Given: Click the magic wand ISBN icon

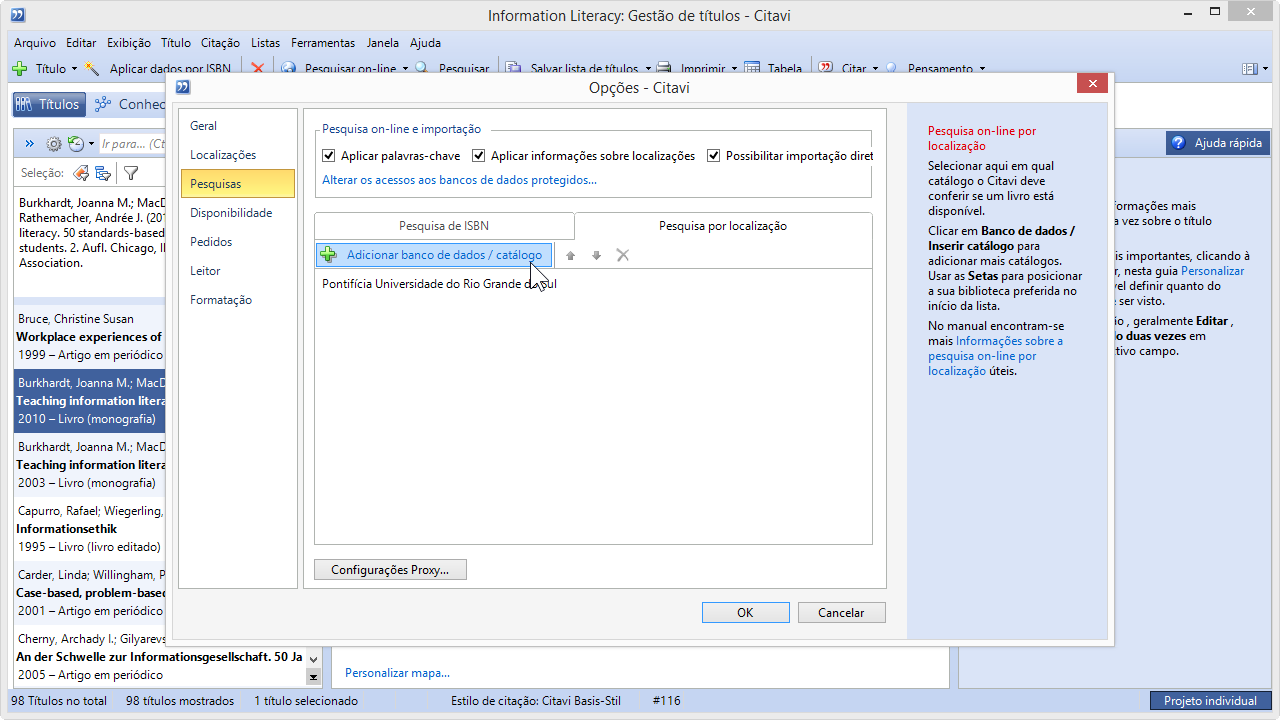Looking at the screenshot, I should (x=93, y=69).
